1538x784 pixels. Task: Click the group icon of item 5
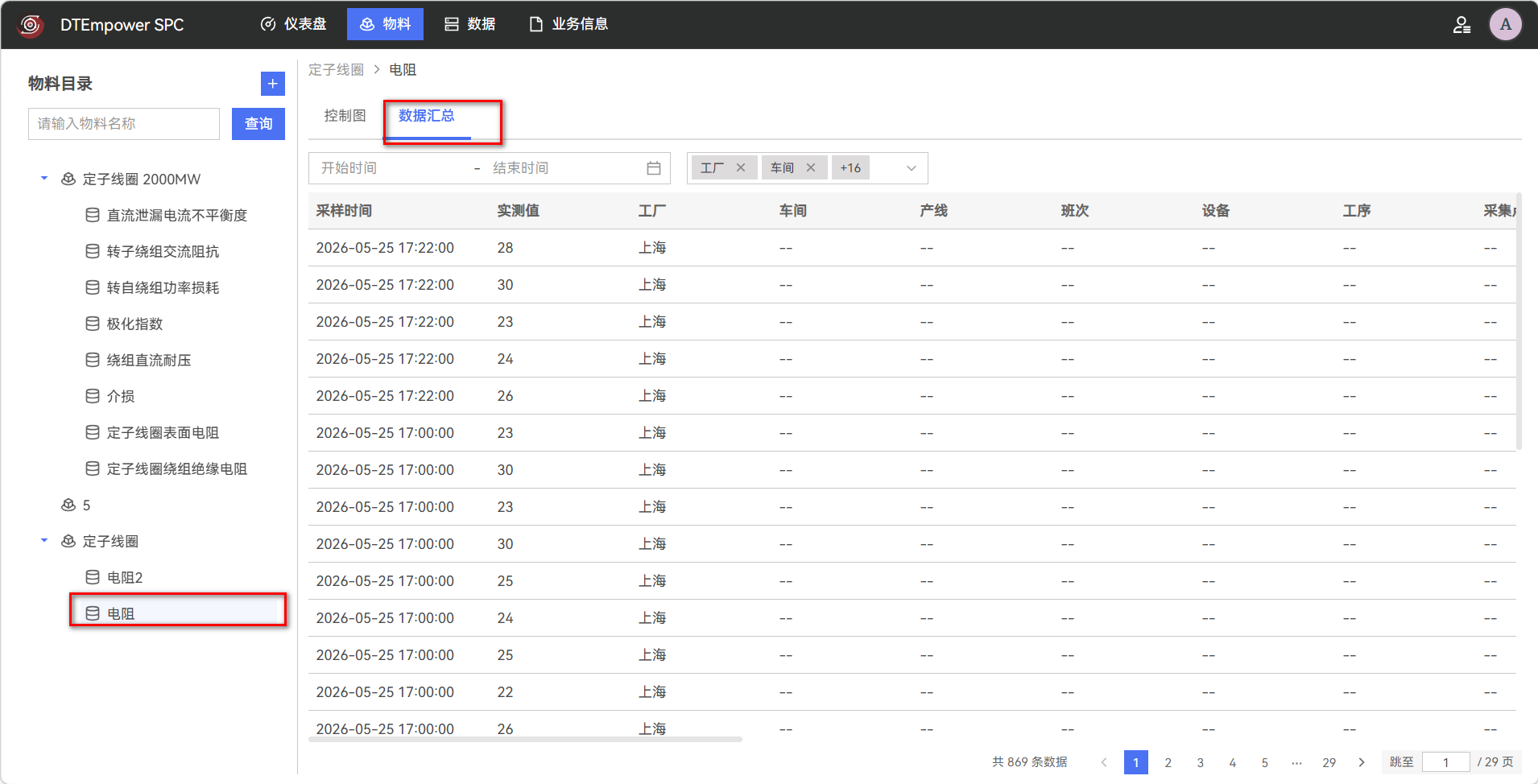tap(68, 505)
